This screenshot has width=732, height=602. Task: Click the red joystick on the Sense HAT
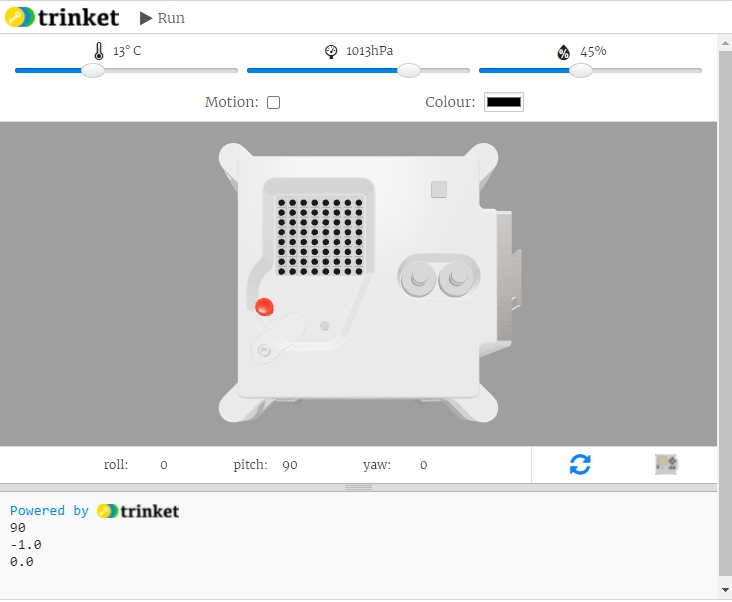[264, 307]
